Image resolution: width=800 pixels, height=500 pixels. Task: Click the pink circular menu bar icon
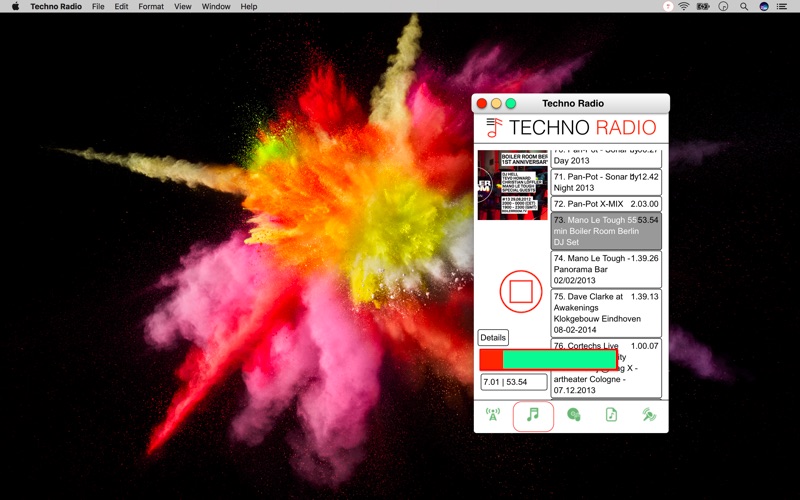(x=668, y=7)
